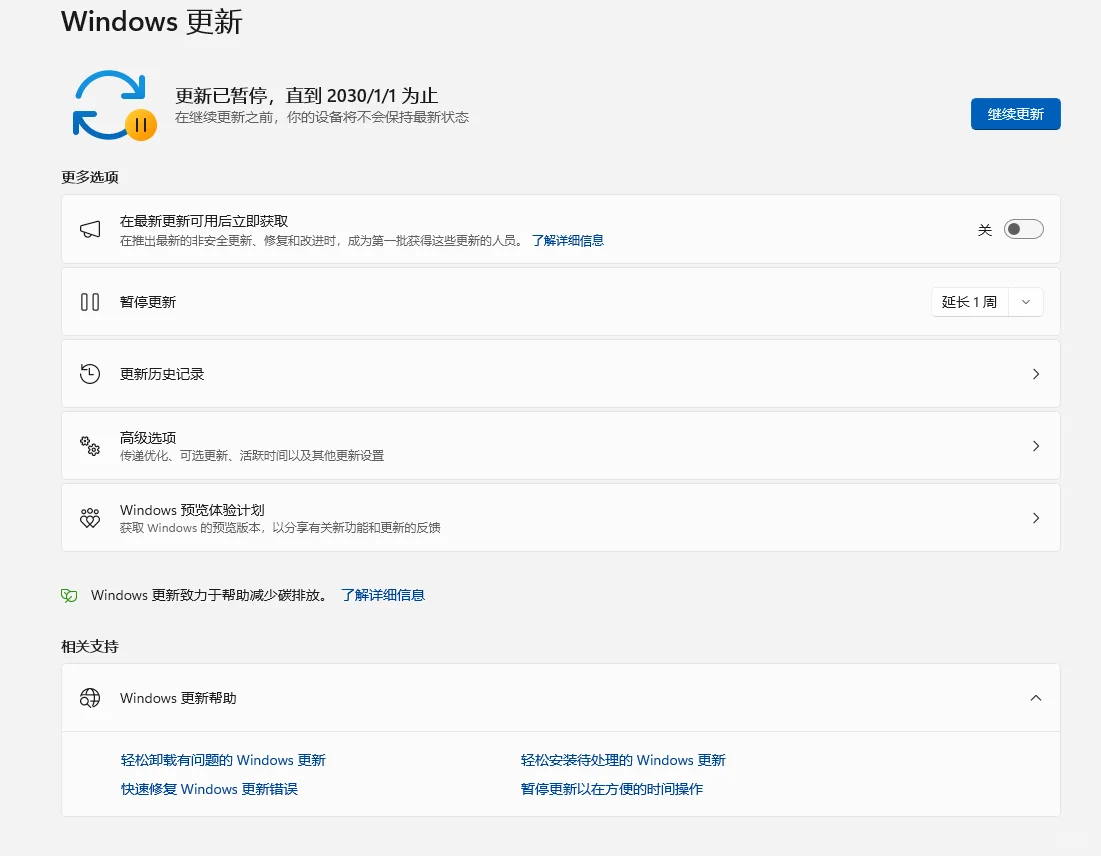Open the 延长 1 周 dropdown

[x=1026, y=301]
